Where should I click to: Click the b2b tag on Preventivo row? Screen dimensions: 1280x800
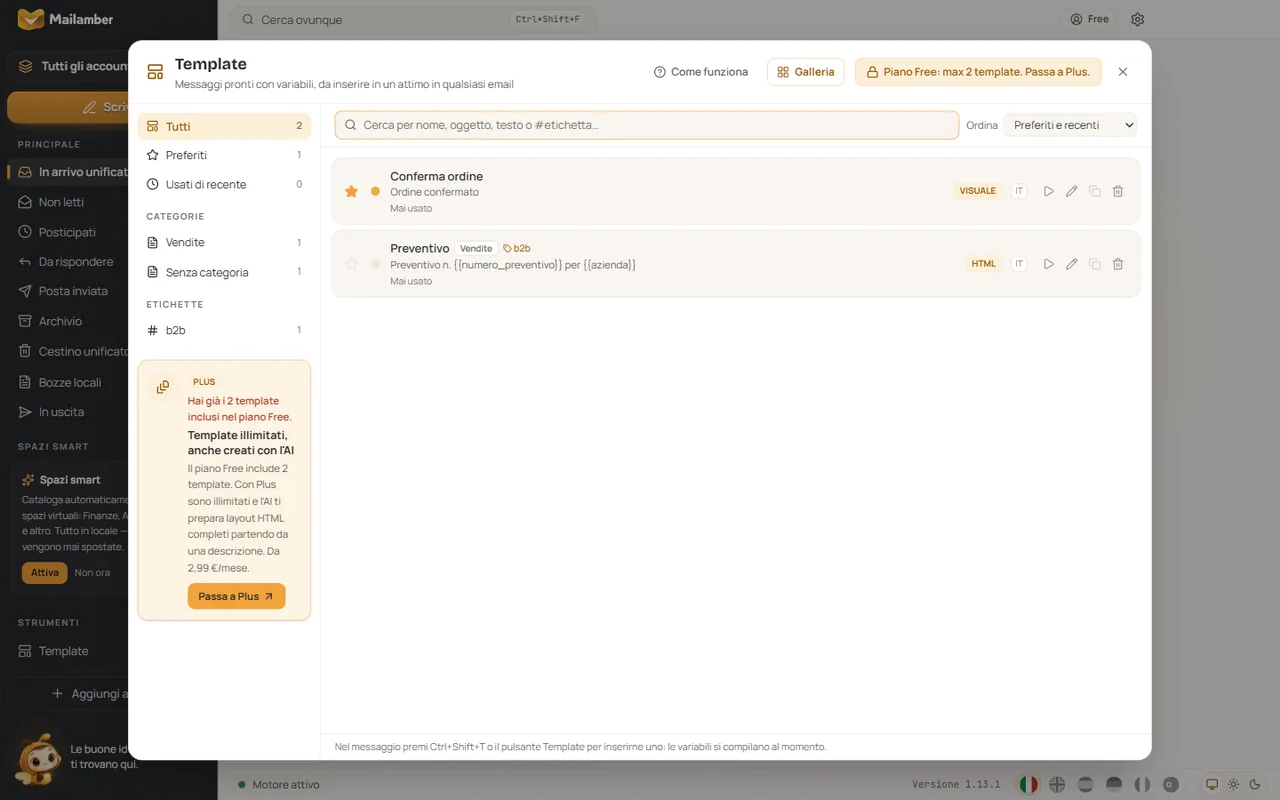point(517,248)
